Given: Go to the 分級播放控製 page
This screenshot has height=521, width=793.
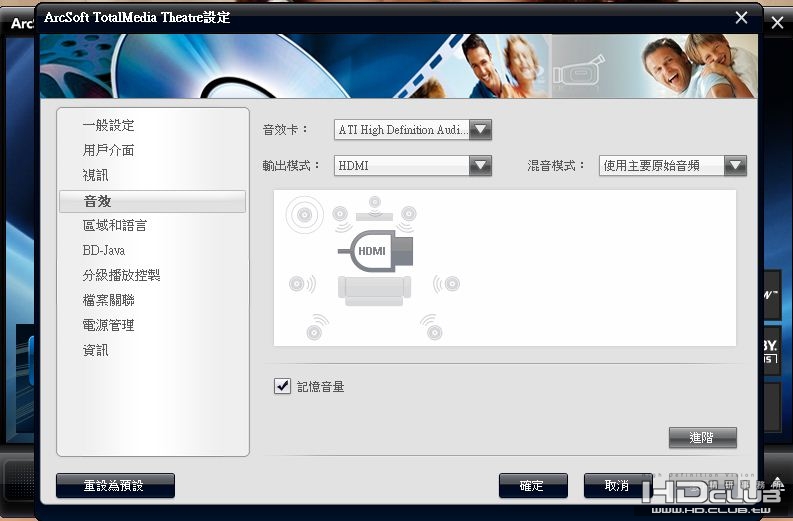Looking at the screenshot, I should [121, 275].
